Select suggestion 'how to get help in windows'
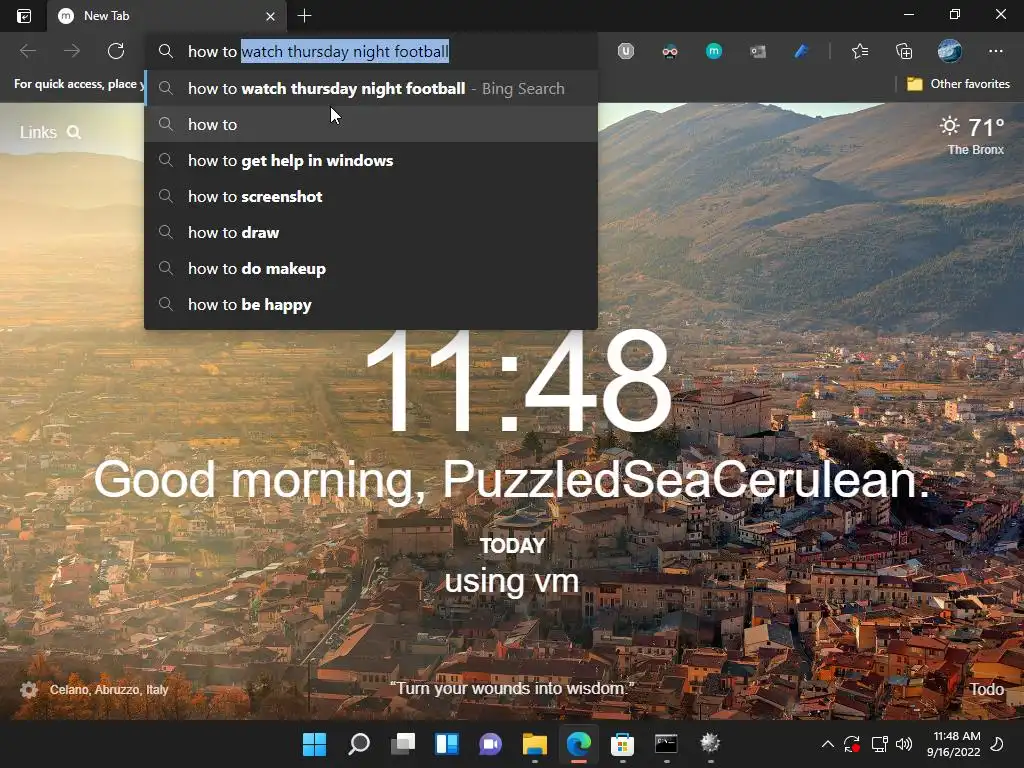 click(370, 161)
